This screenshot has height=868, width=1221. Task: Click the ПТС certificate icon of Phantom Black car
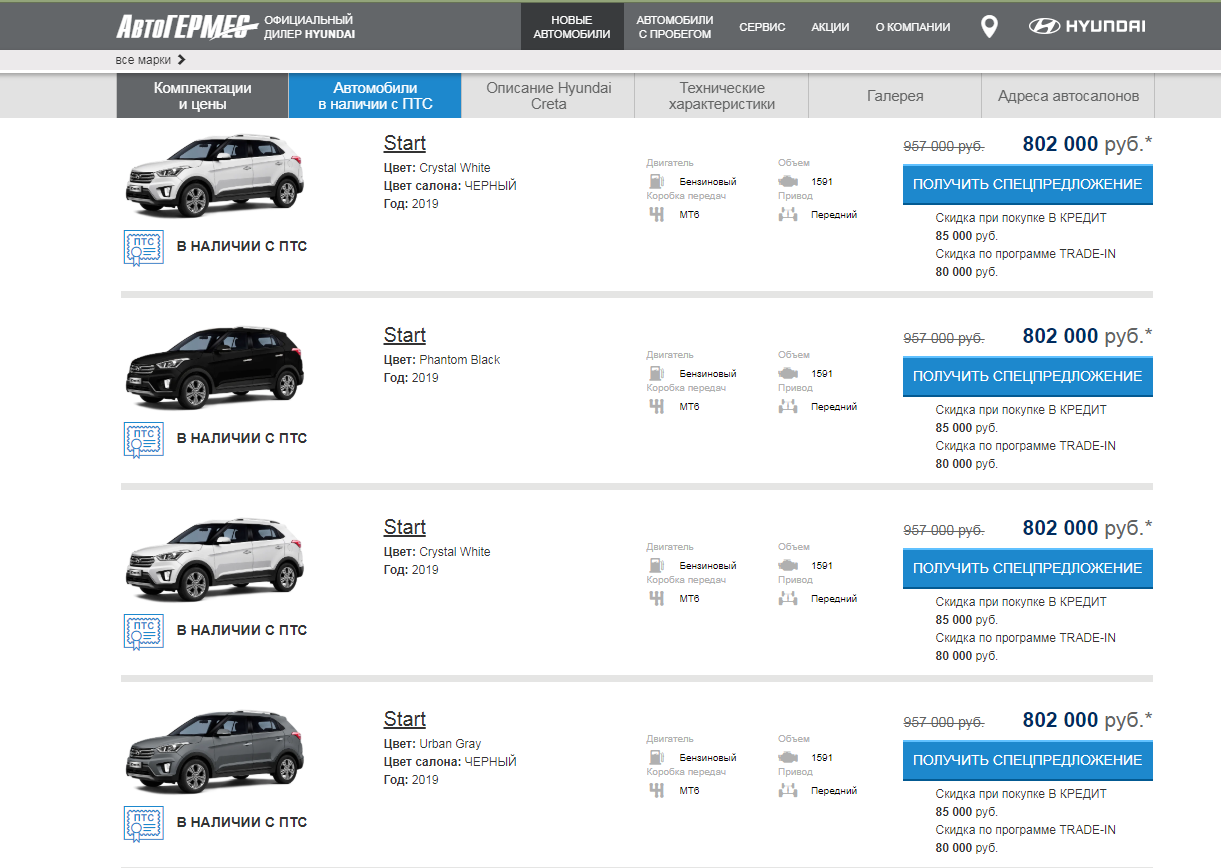(x=144, y=439)
